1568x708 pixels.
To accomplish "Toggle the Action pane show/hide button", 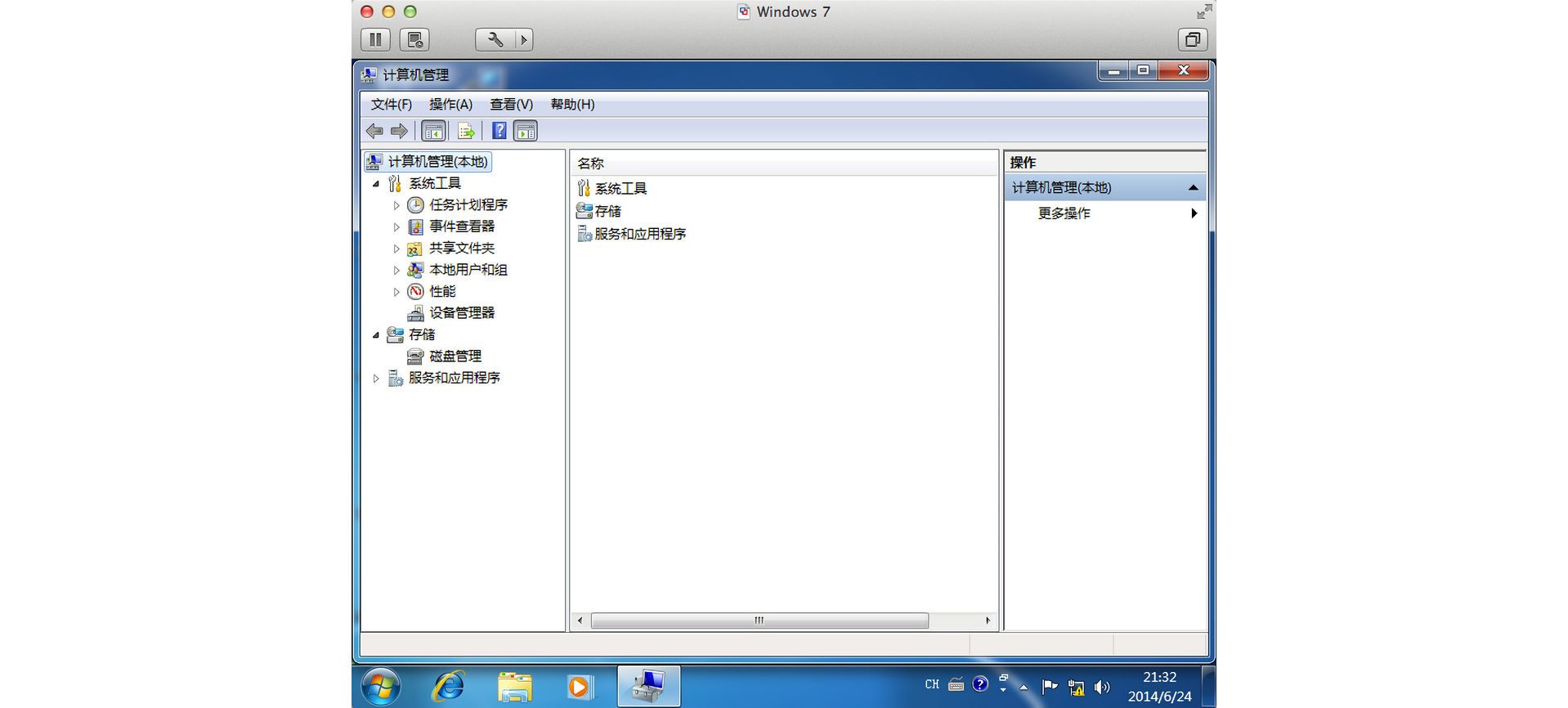I will pos(526,131).
